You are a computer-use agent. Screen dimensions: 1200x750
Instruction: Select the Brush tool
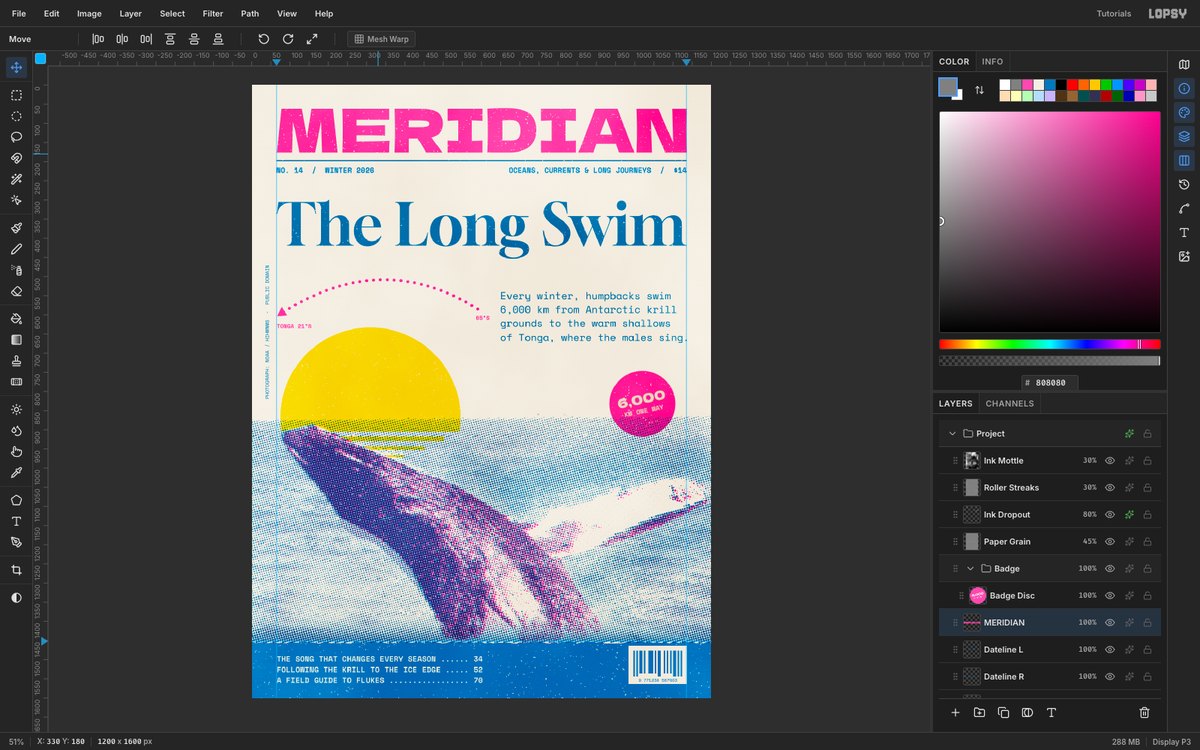point(16,228)
